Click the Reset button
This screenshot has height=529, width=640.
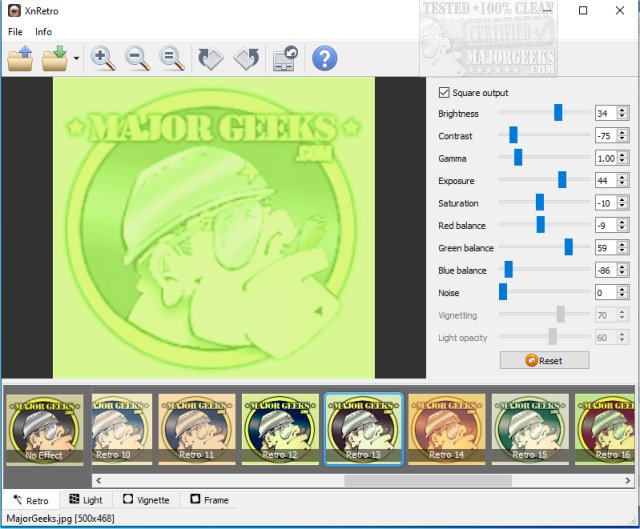click(x=544, y=360)
